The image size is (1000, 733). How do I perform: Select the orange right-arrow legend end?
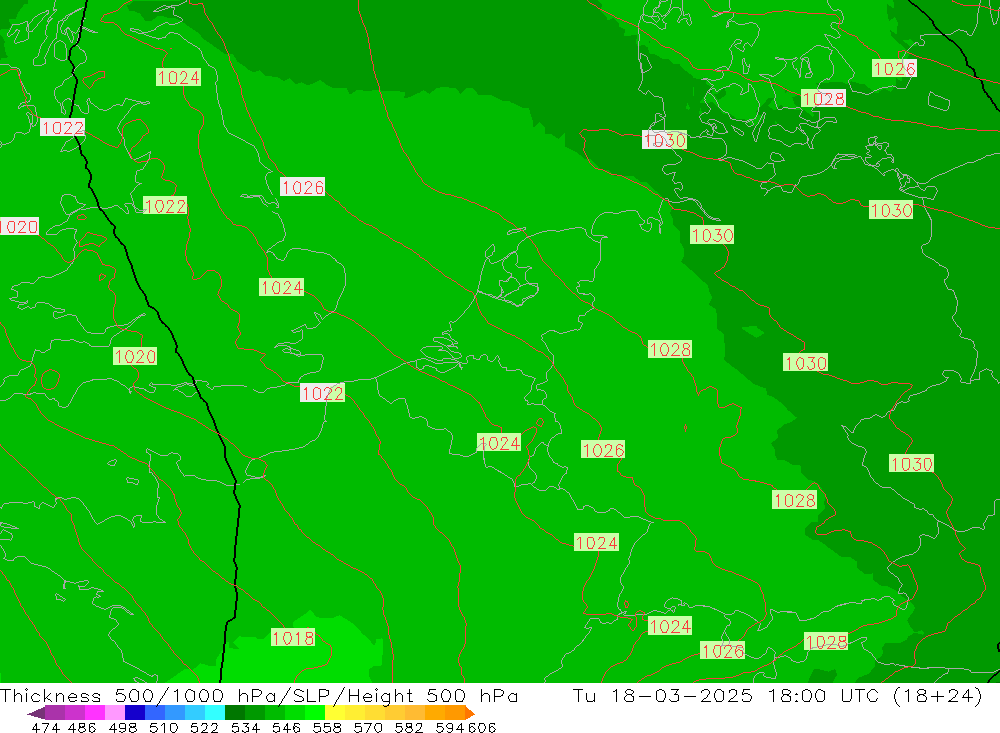[x=470, y=713]
